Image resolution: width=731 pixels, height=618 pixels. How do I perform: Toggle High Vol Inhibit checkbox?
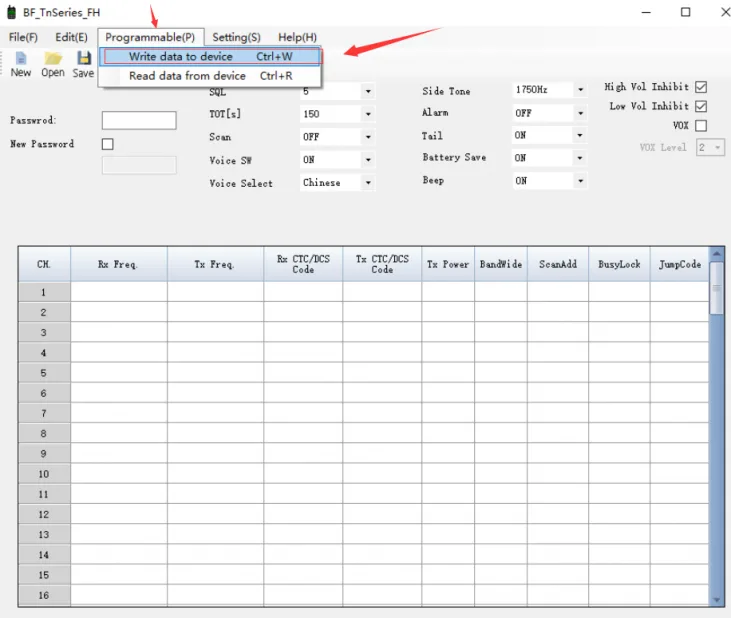701,87
